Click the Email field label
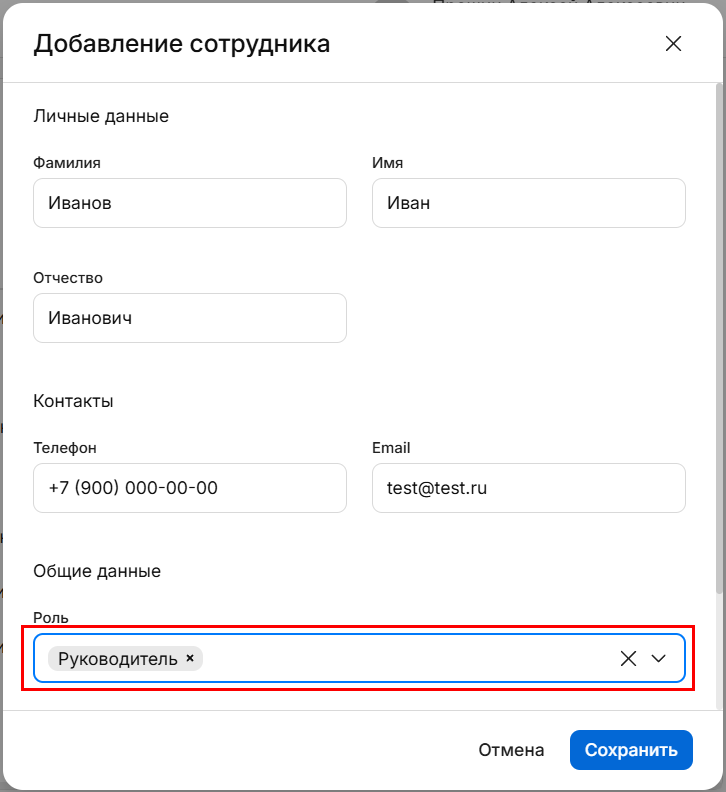Viewport: 726px width, 792px height. click(x=391, y=448)
